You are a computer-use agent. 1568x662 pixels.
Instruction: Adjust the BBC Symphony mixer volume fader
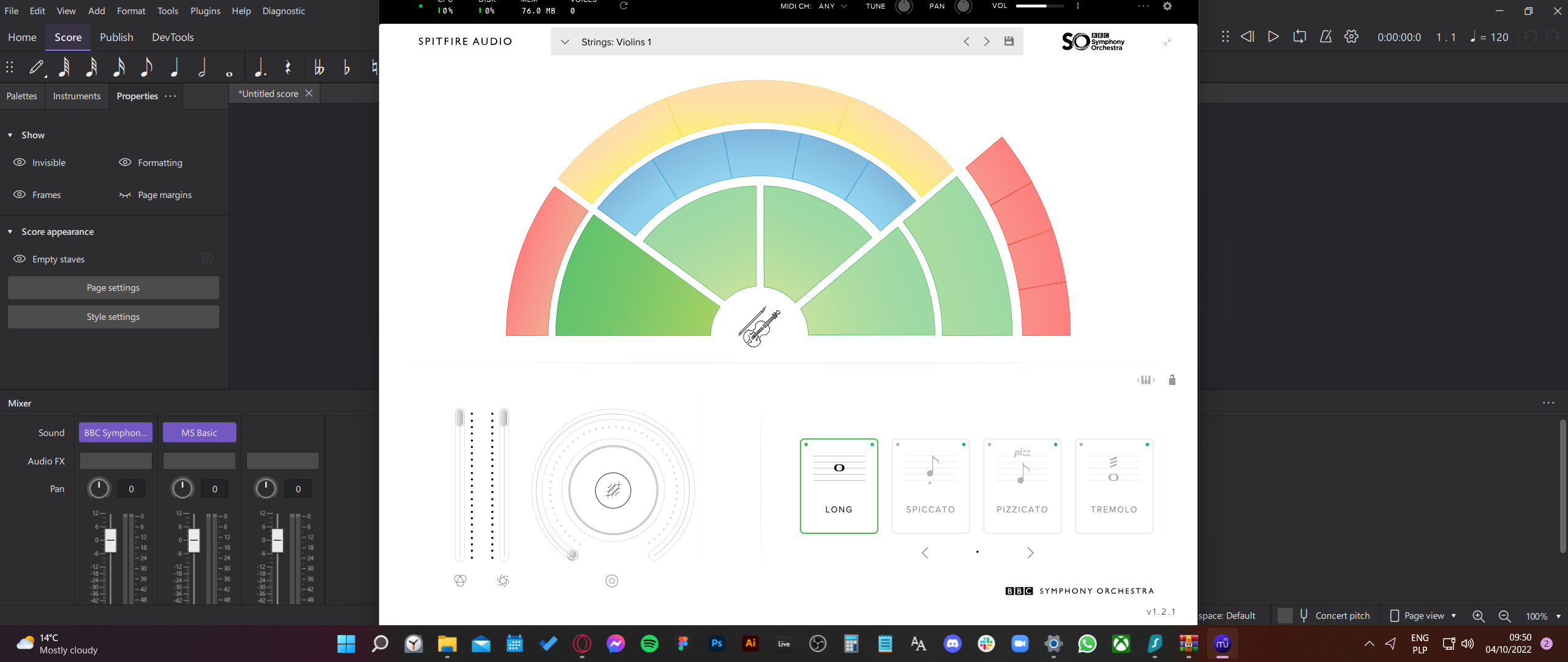coord(110,541)
